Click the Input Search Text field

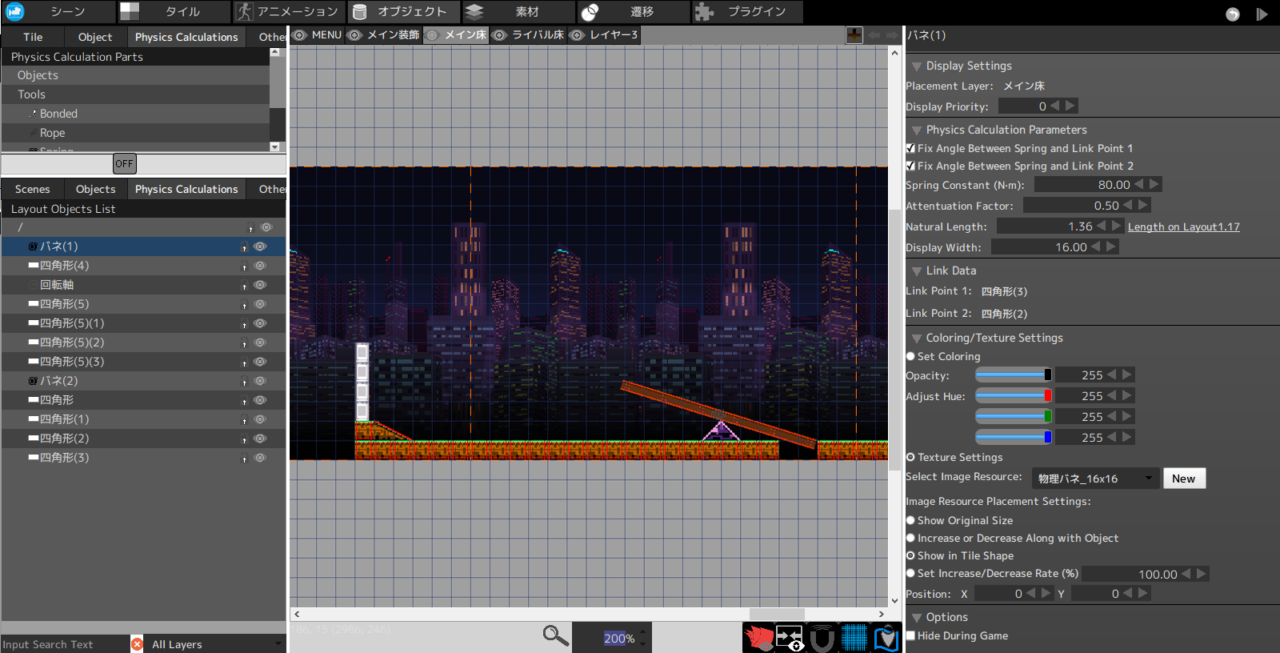coord(60,644)
